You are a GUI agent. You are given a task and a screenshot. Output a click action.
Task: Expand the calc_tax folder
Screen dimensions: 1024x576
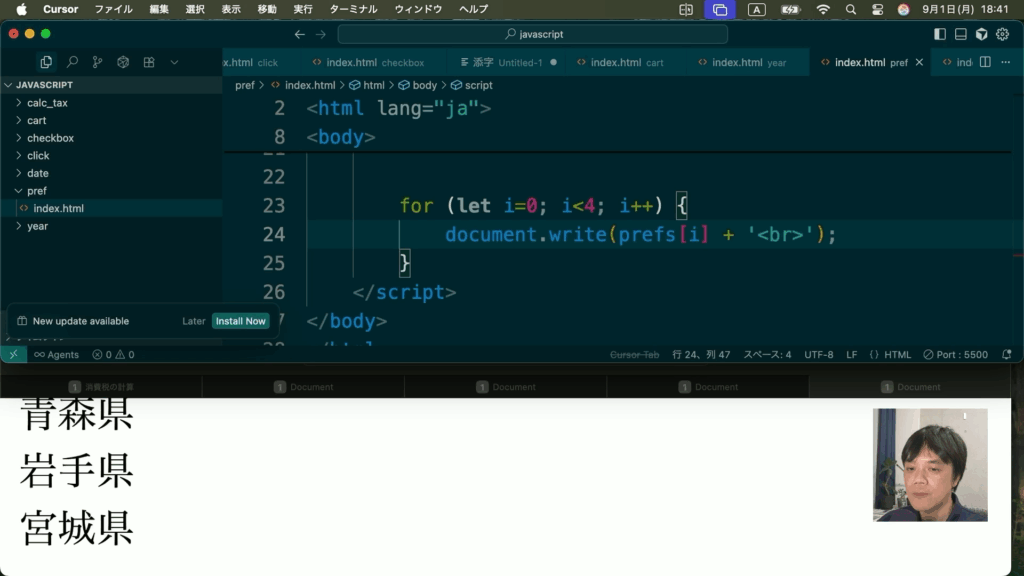[47, 103]
